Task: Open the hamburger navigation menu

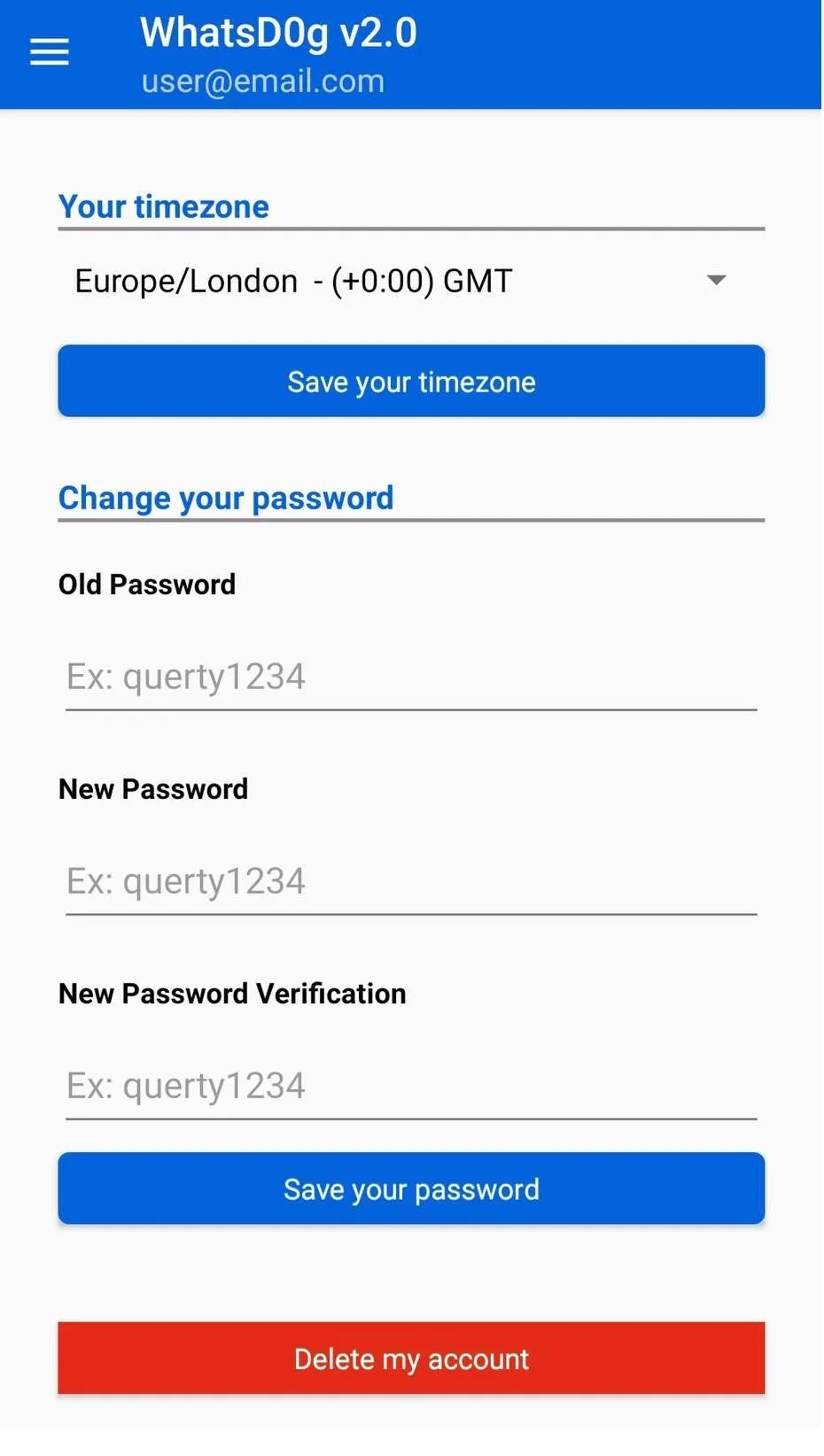Action: pyautogui.click(x=50, y=52)
